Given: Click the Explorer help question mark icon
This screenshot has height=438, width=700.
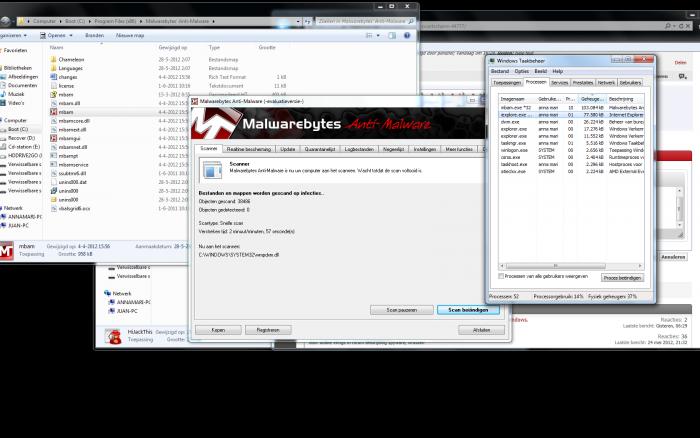Looking at the screenshot, I should [407, 35].
